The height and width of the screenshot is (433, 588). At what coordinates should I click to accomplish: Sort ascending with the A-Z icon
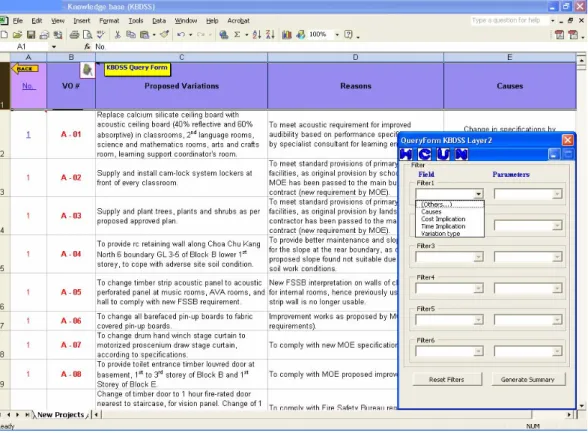pyautogui.click(x=256, y=35)
